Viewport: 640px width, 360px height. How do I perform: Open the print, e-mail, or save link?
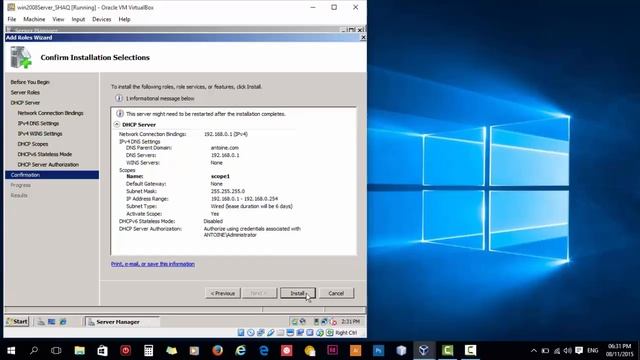153,264
